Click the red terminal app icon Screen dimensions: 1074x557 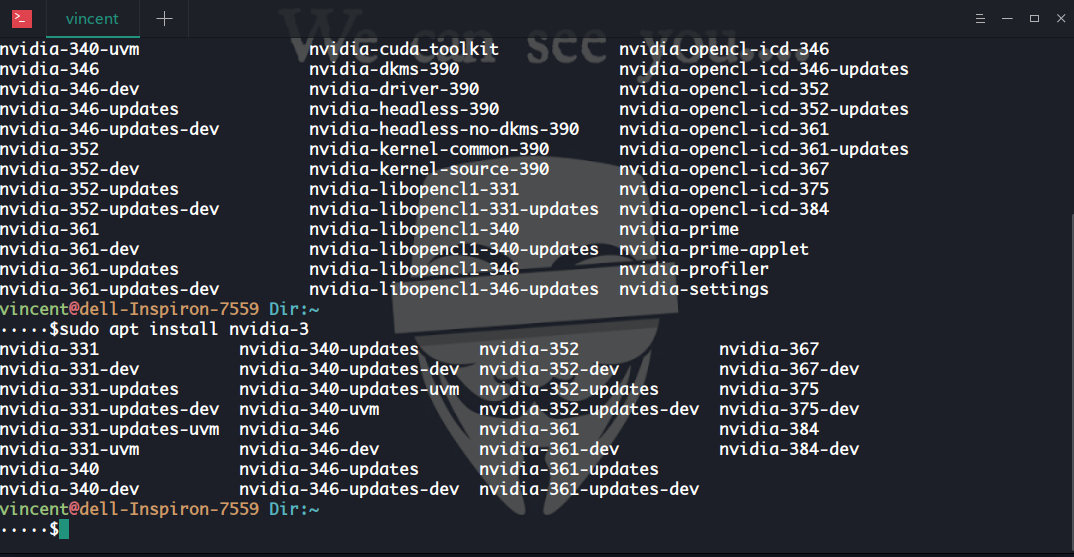(22, 18)
